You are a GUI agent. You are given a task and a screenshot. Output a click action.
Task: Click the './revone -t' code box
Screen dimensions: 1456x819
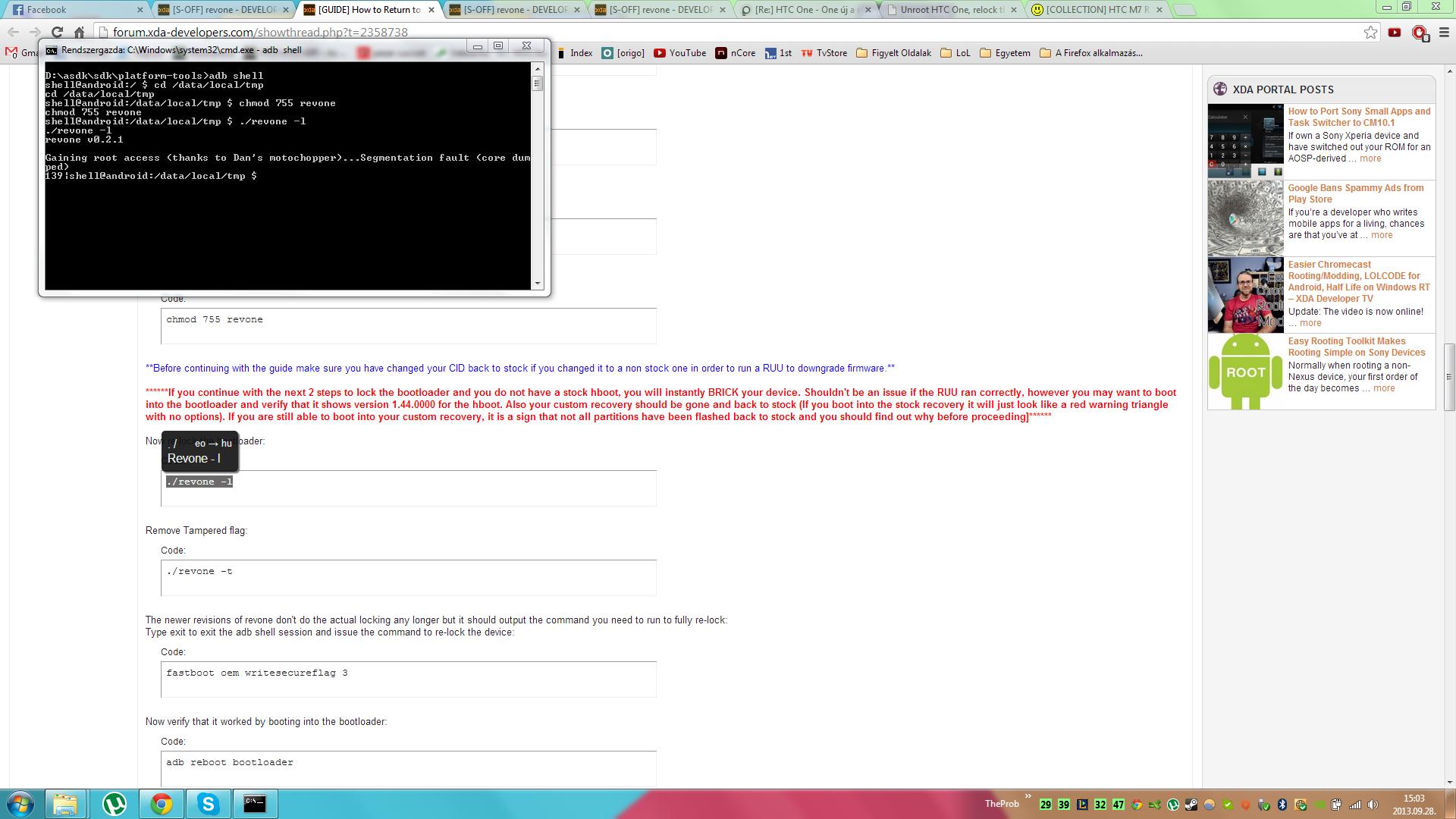pos(409,578)
